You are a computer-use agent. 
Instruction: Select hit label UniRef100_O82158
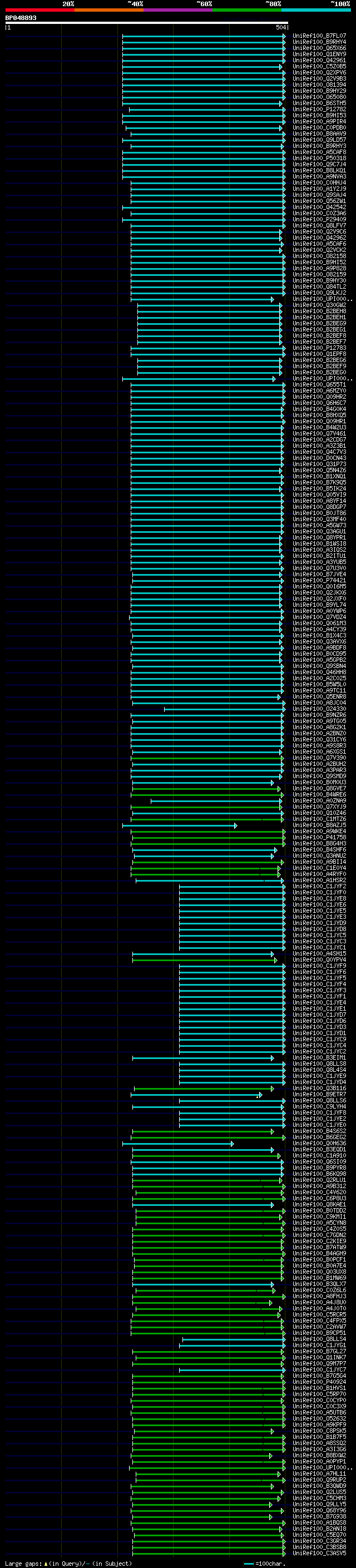click(x=319, y=256)
